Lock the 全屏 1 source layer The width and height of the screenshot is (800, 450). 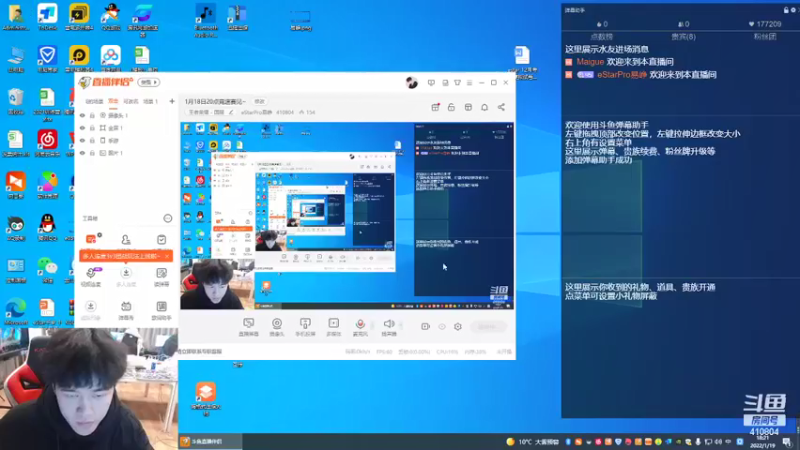[x=92, y=128]
